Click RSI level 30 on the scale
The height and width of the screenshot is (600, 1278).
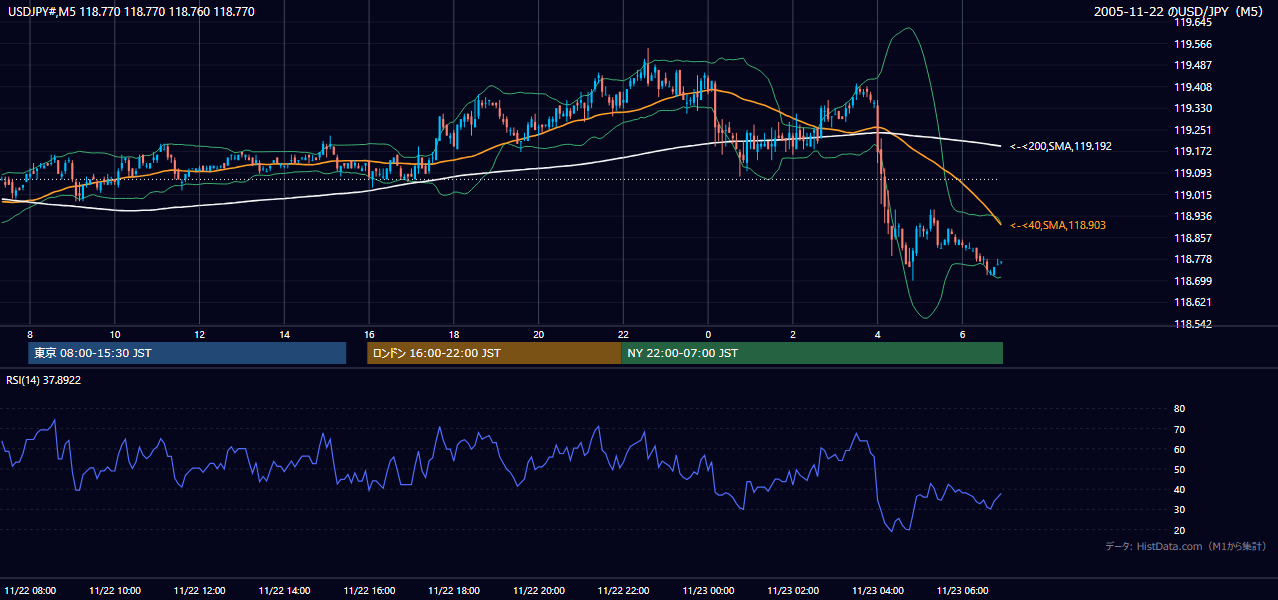(1180, 510)
